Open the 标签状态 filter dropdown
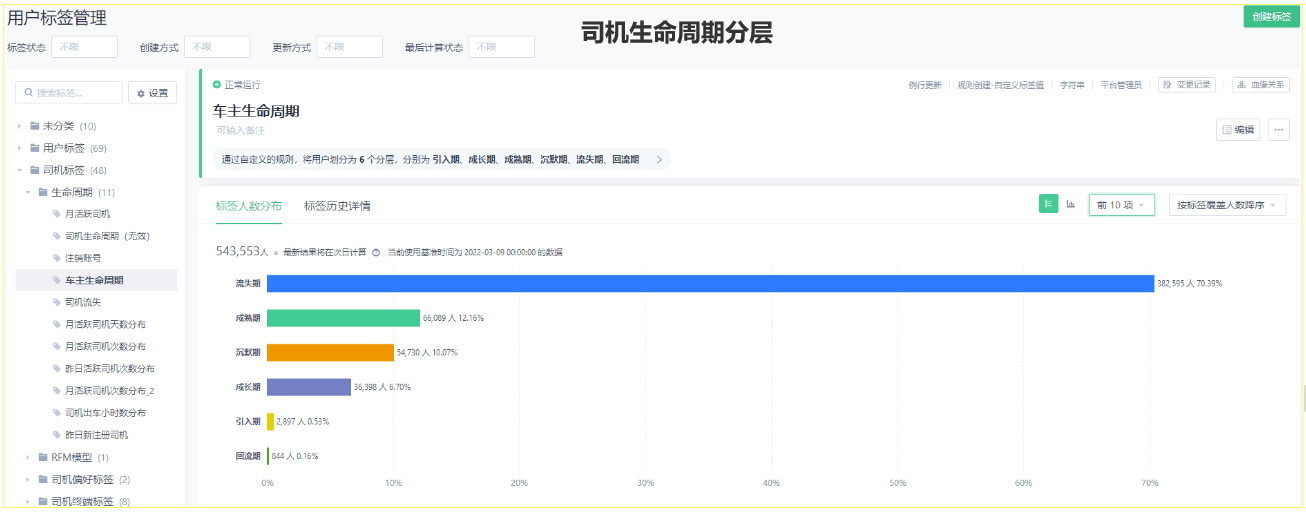The image size is (1306, 515). (x=84, y=47)
